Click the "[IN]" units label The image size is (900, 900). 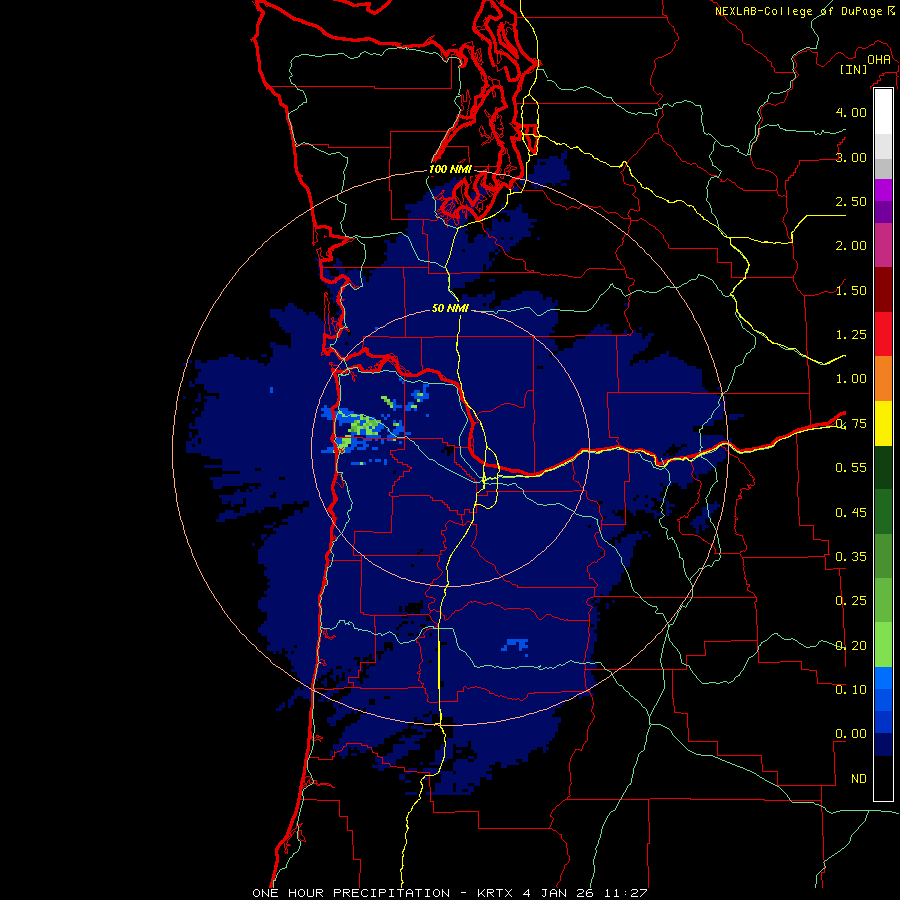pos(853,69)
